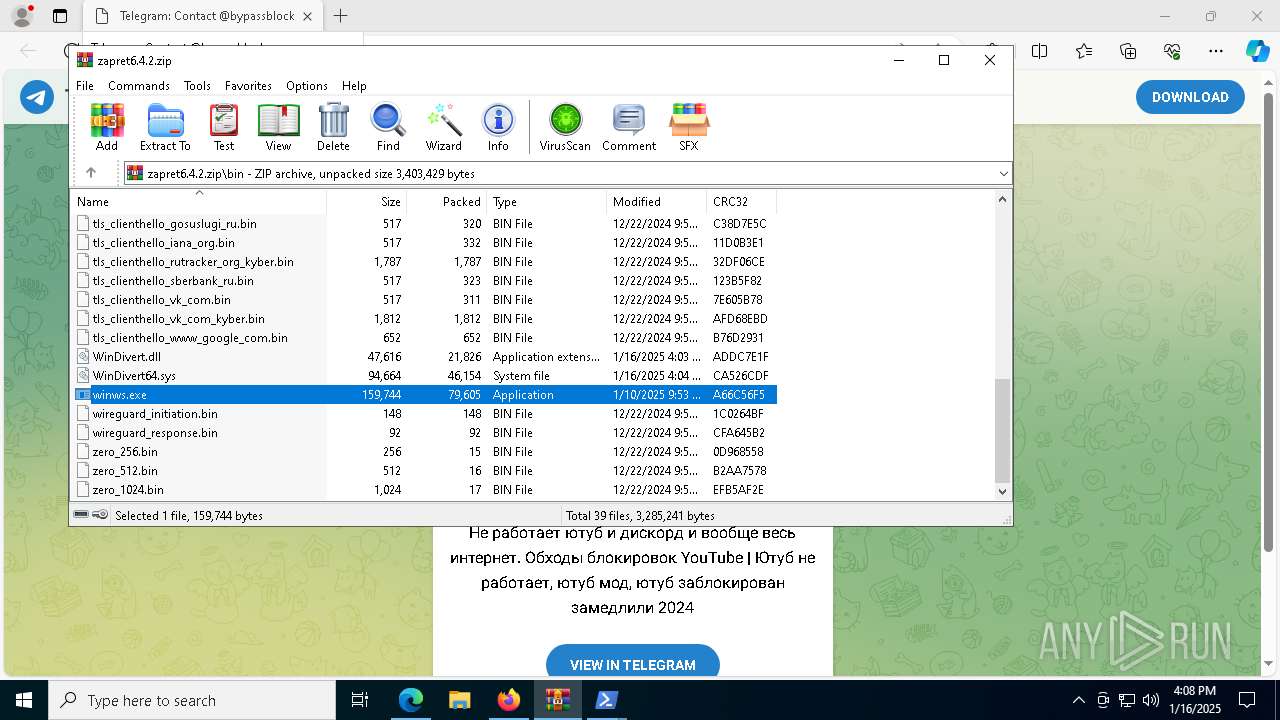Open the volume icon in the system tray

1151,700
